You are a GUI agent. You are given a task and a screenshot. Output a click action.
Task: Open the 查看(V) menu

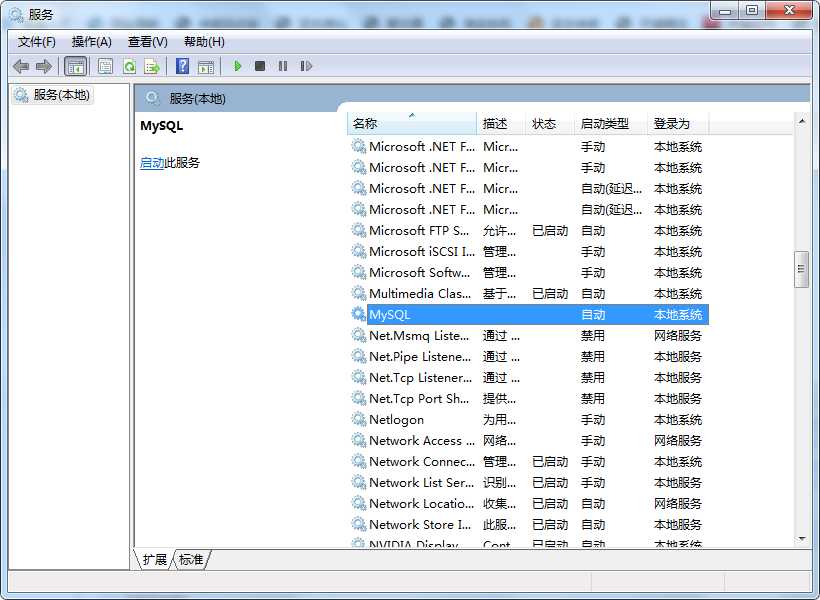[147, 42]
